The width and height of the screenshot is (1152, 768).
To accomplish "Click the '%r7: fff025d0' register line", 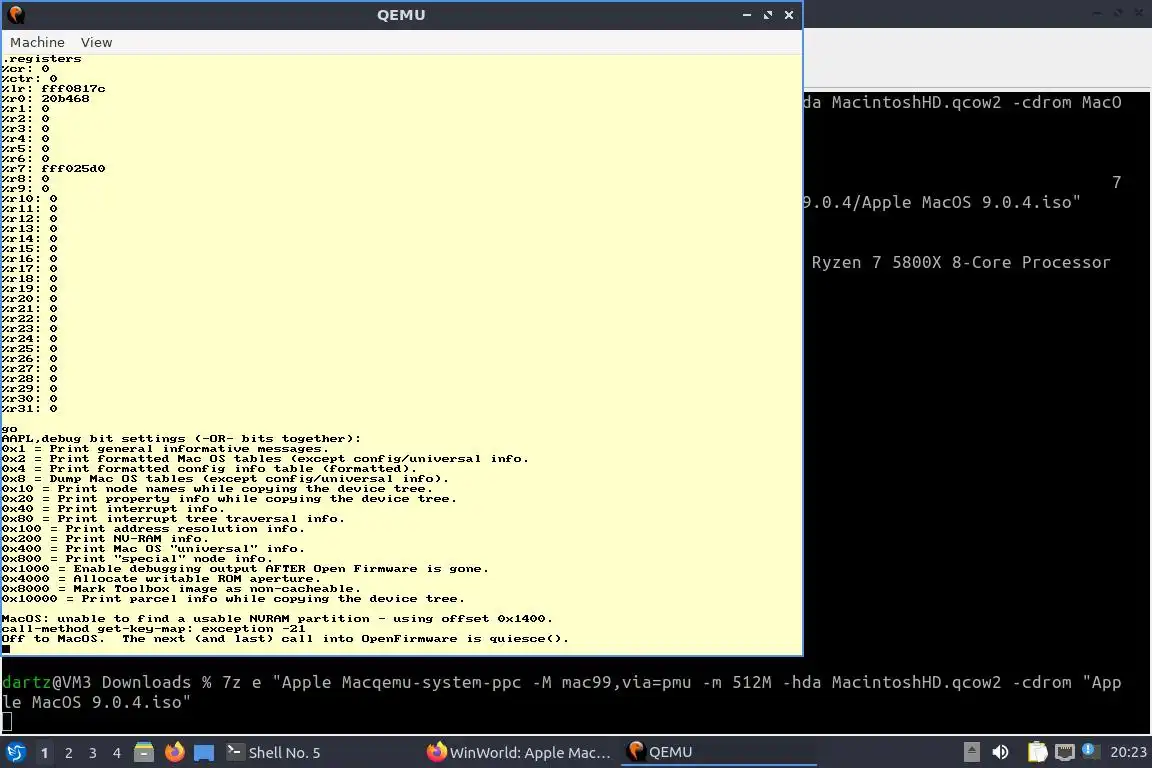I will [53, 169].
